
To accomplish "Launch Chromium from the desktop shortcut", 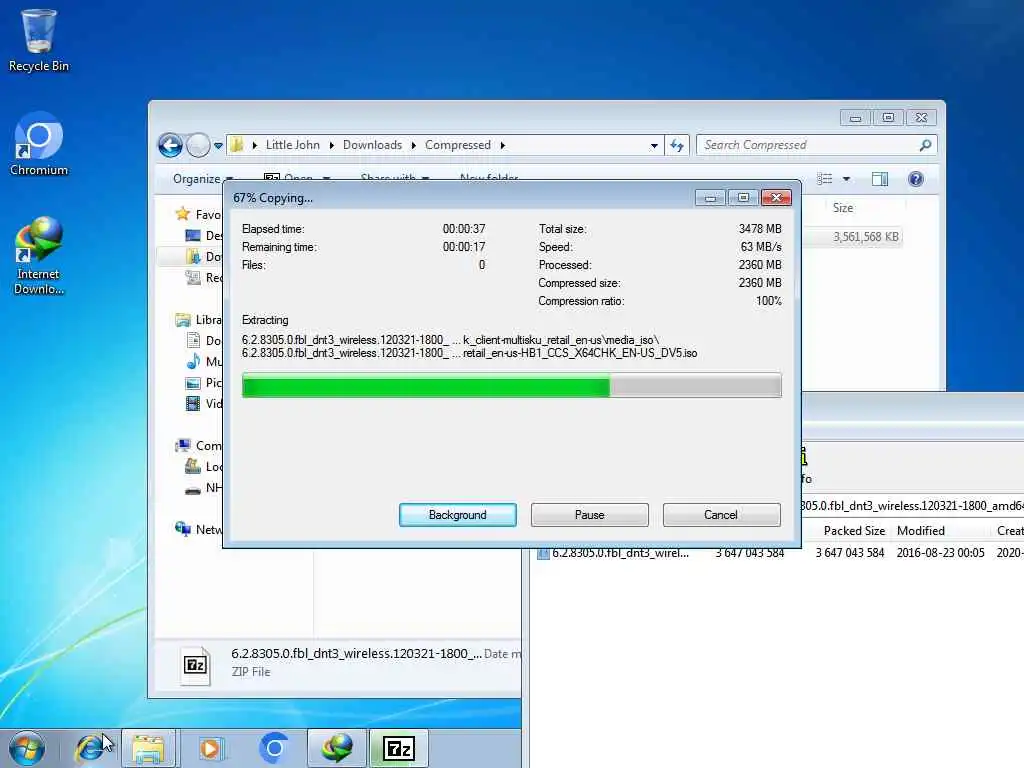I will (39, 144).
